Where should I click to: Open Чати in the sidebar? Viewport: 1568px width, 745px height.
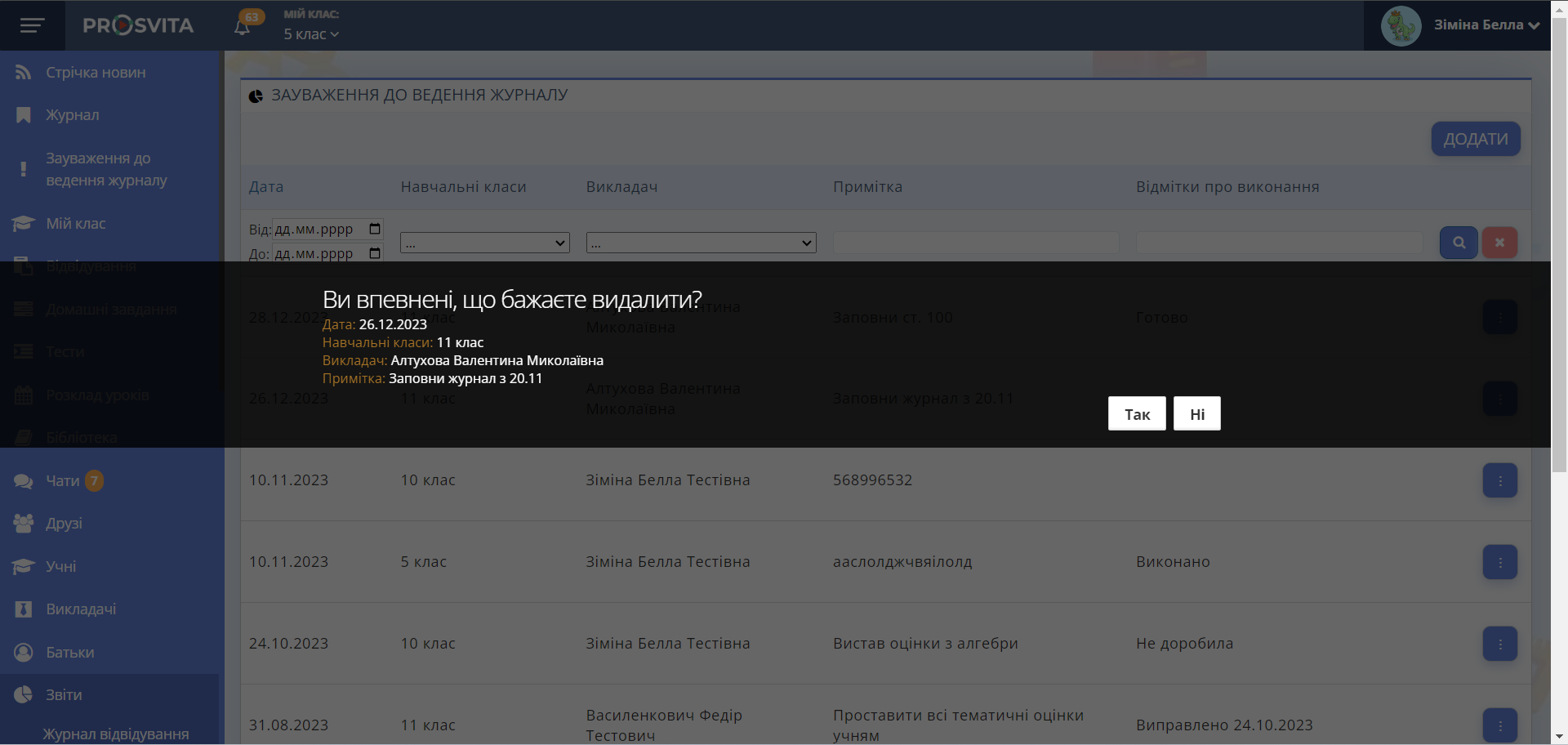pos(62,481)
